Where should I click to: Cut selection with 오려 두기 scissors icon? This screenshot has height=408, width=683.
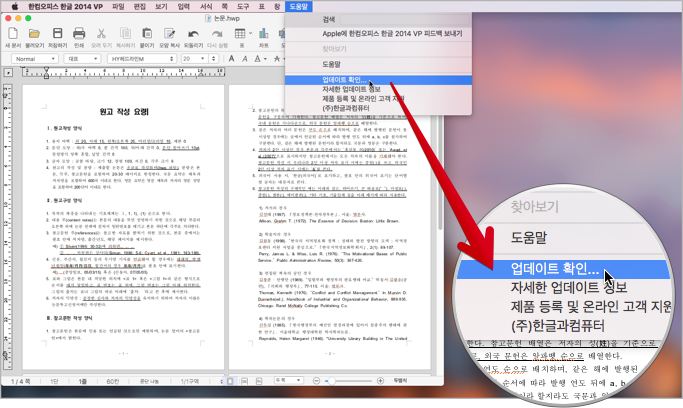(x=101, y=34)
